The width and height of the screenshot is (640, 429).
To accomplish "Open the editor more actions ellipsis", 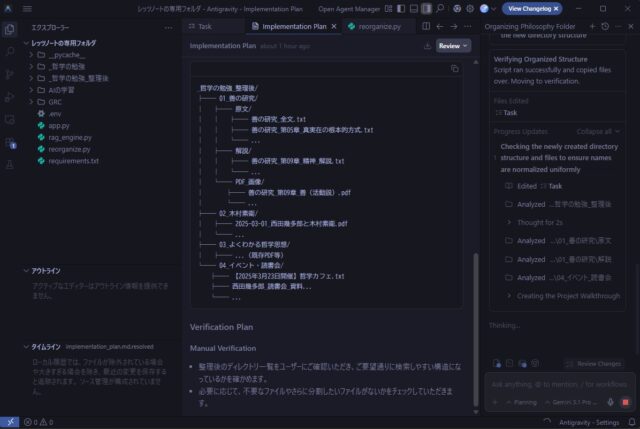I will [x=468, y=27].
